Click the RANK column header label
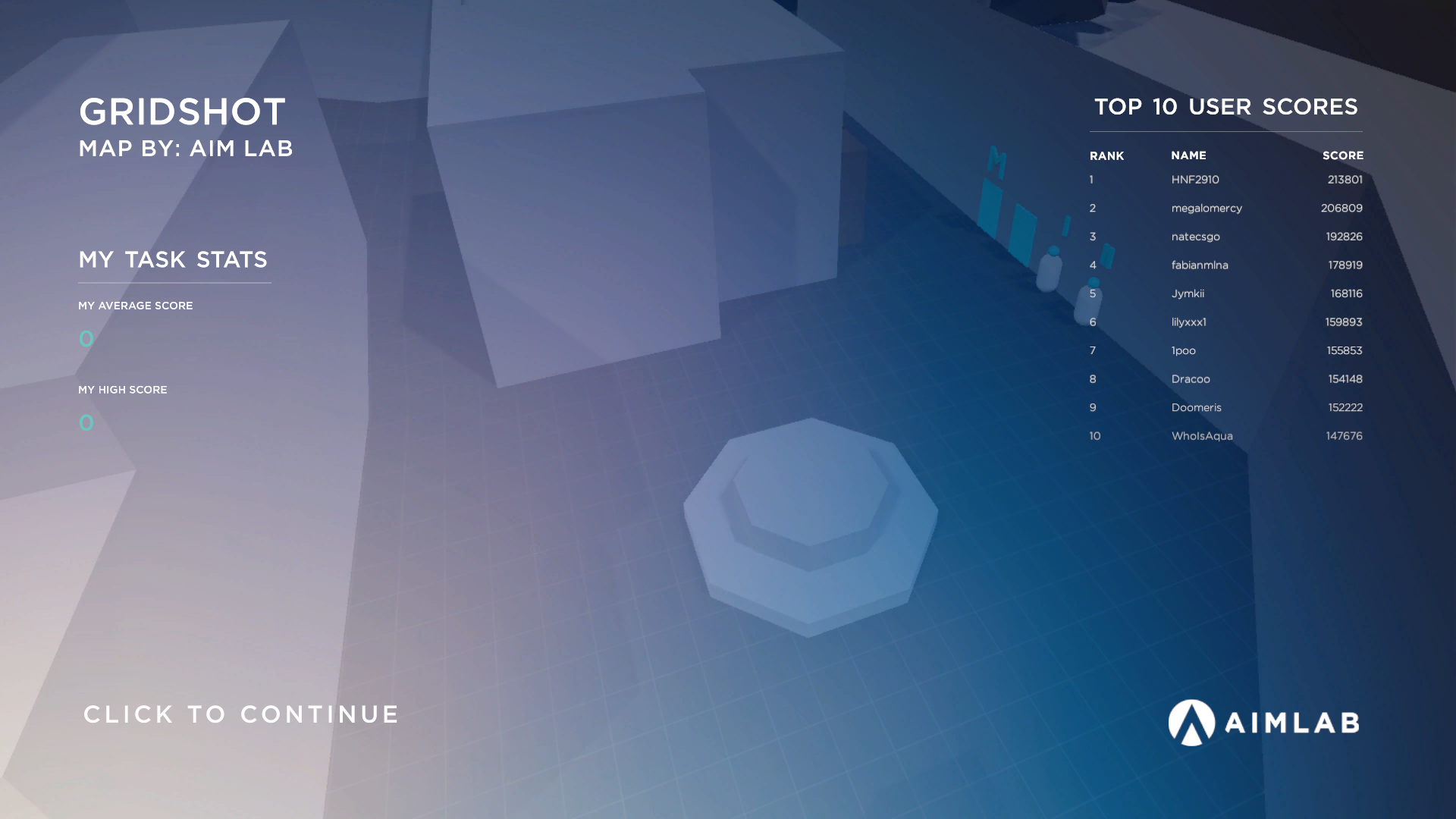1456x819 pixels. [1106, 155]
